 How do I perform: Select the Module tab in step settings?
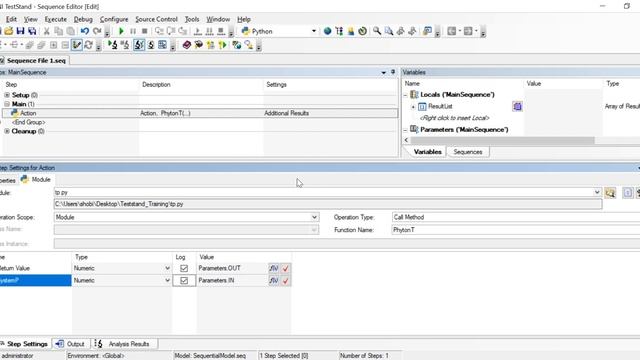click(x=36, y=180)
